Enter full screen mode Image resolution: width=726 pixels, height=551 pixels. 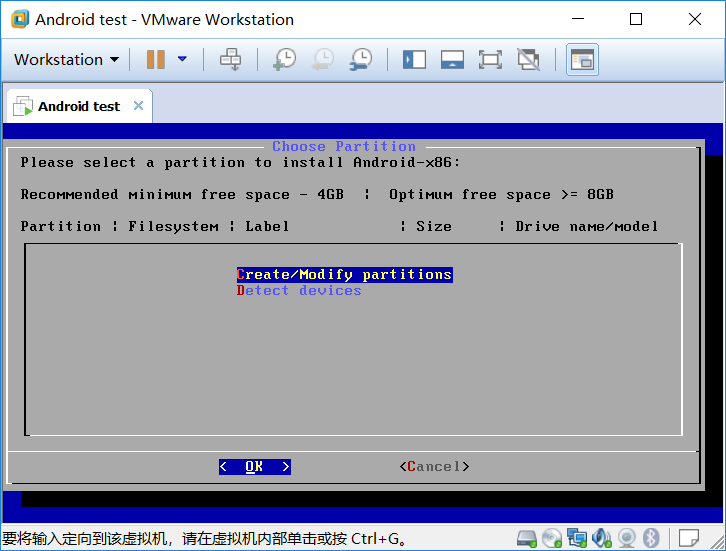(490, 60)
